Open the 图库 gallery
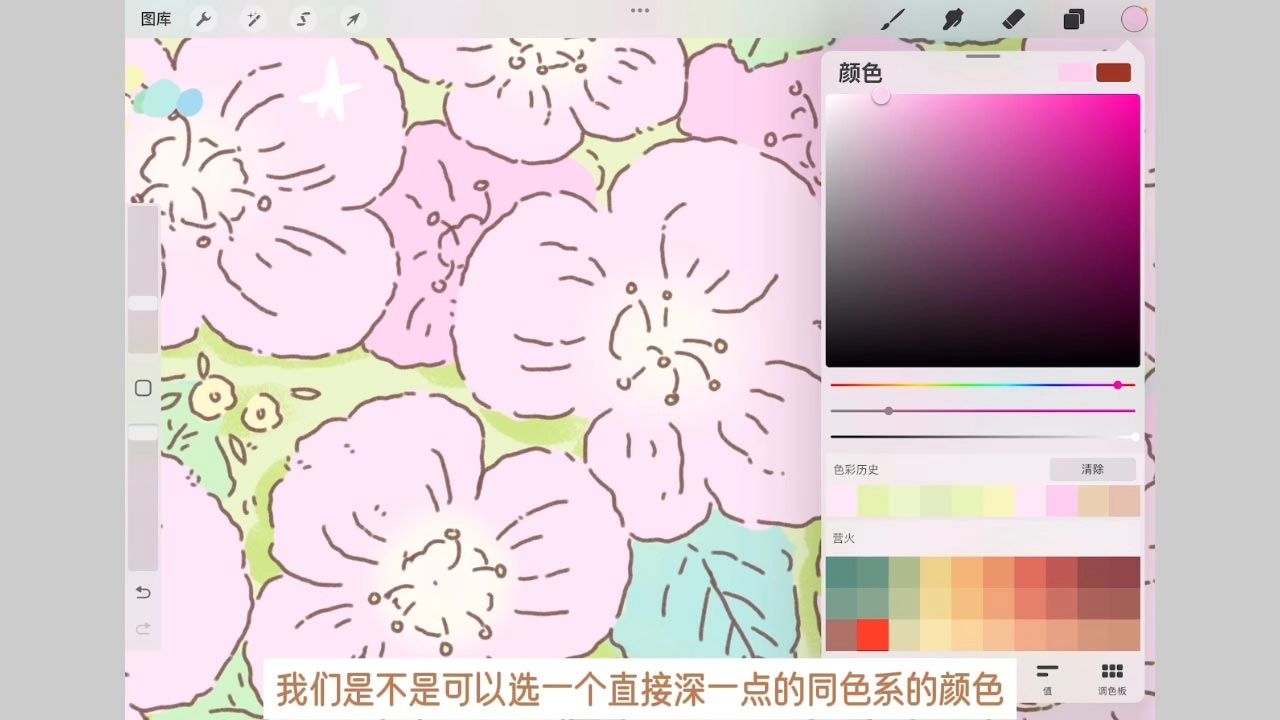The width and height of the screenshot is (1280, 720). tap(156, 19)
